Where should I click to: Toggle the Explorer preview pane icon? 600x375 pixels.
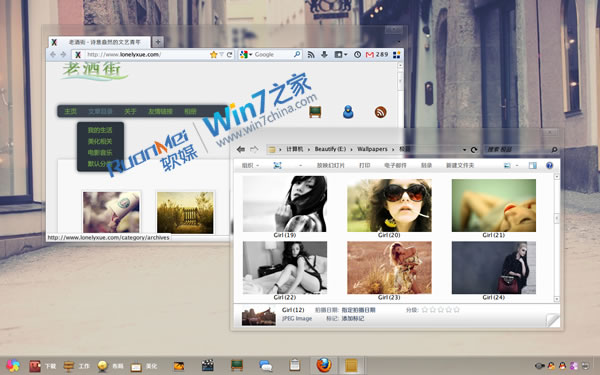pos(533,165)
